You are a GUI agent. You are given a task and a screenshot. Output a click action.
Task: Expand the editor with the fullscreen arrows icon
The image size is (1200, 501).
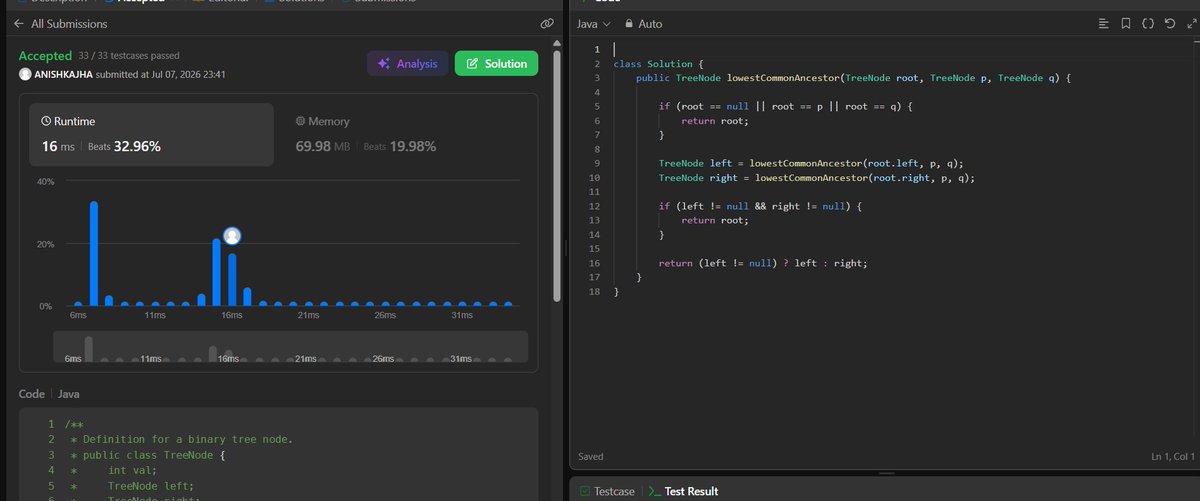click(x=1190, y=23)
